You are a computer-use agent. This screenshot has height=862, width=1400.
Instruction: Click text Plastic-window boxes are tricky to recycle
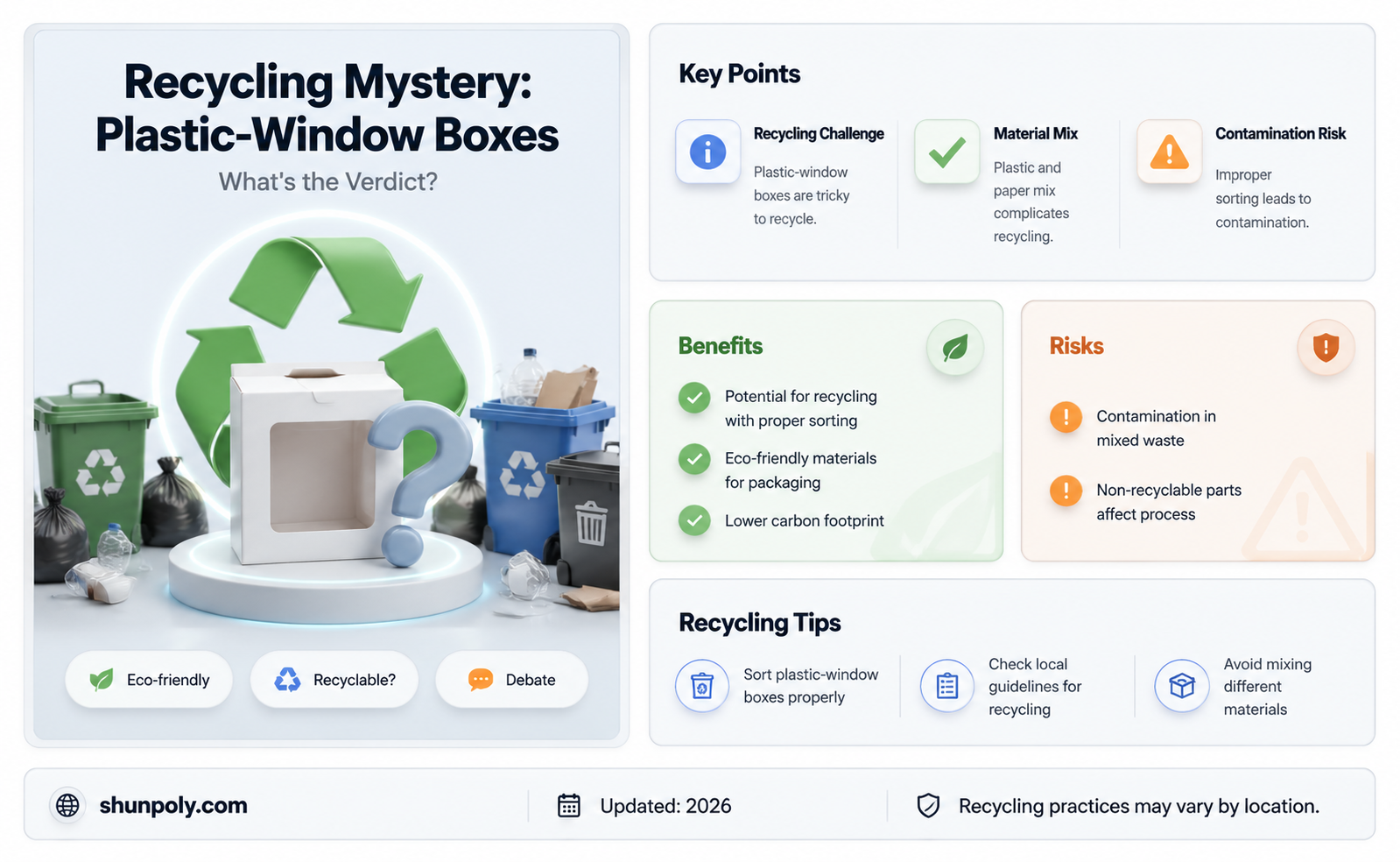pyautogui.click(x=802, y=195)
